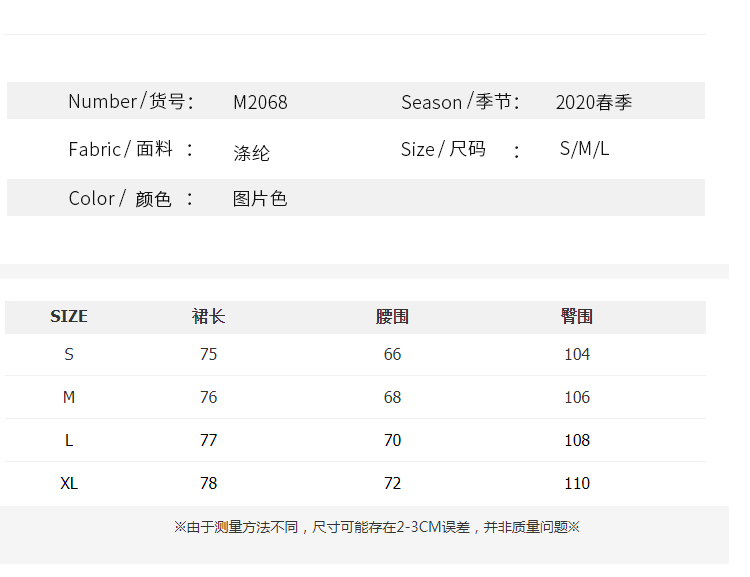Select the Fabric/面料 label
The width and height of the screenshot is (750, 577).
[121, 149]
